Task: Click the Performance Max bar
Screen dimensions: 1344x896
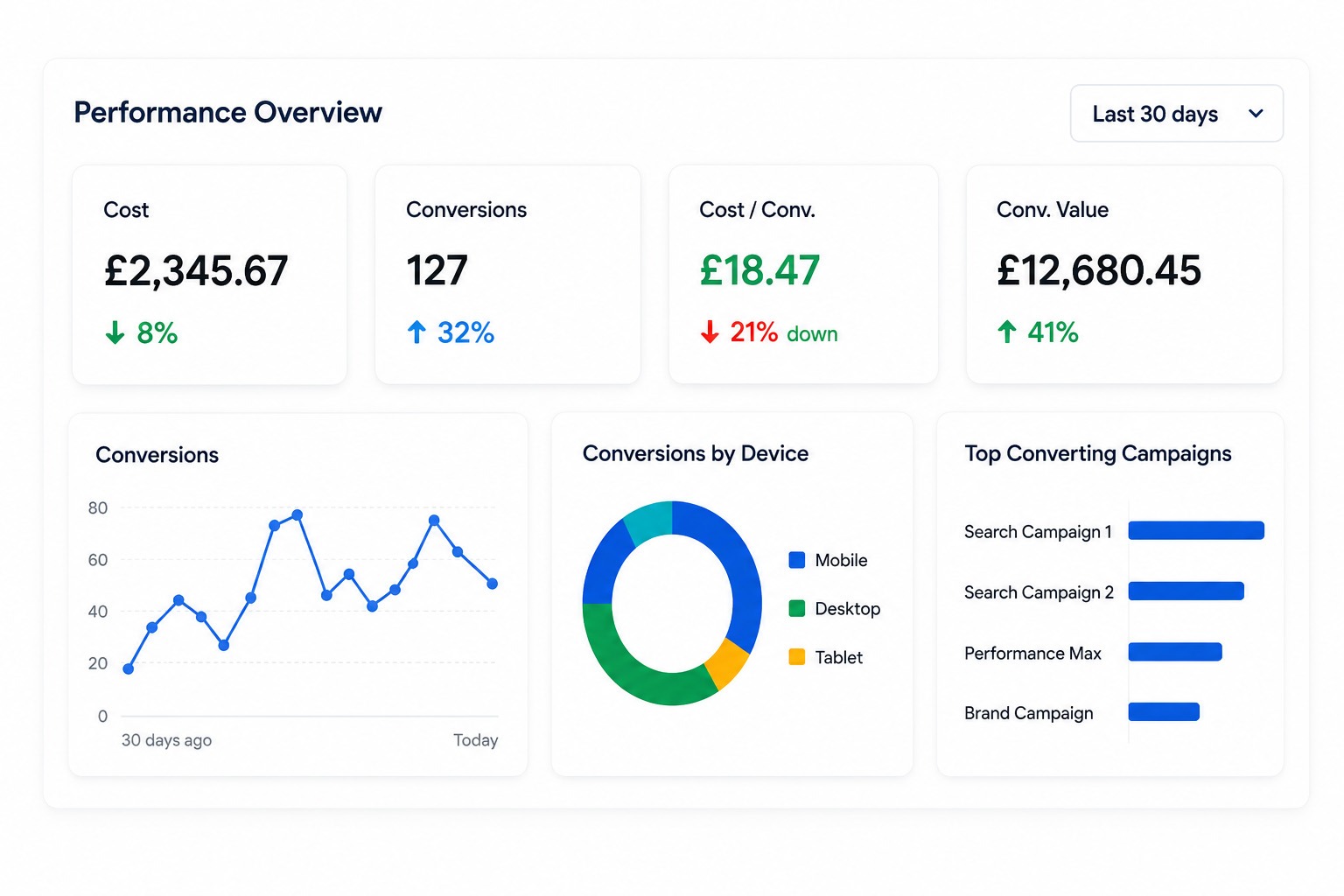Action: pyautogui.click(x=1175, y=652)
